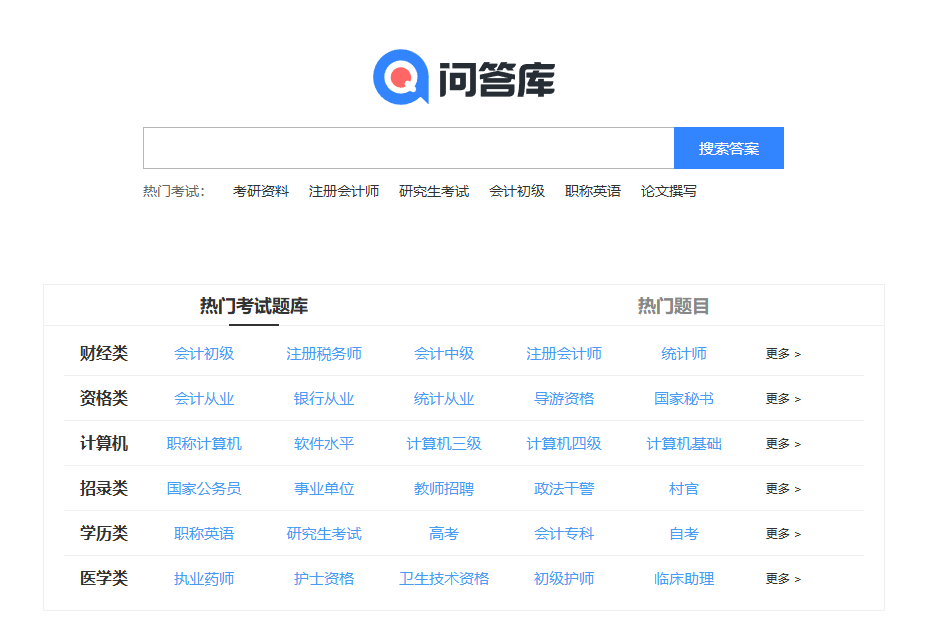Screen dimensions: 944x624
Task: Open 注册会计师 under the search box
Action: tap(344, 192)
